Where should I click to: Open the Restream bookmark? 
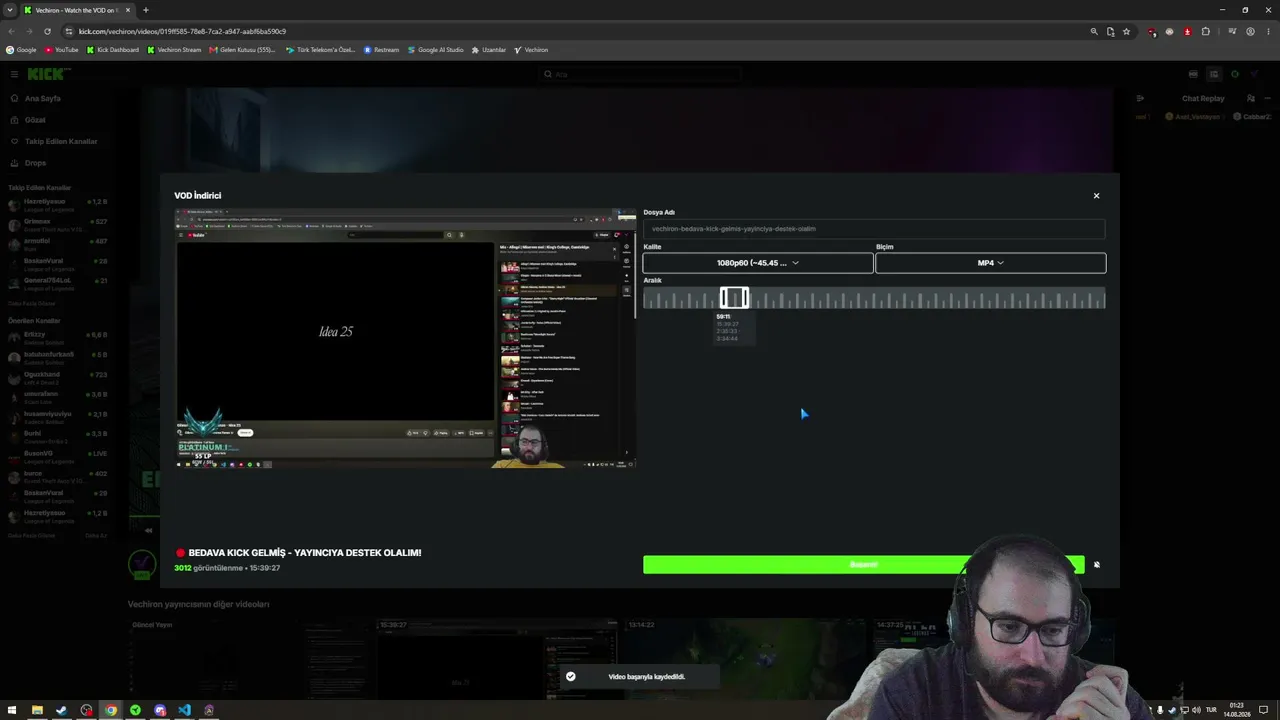381,50
